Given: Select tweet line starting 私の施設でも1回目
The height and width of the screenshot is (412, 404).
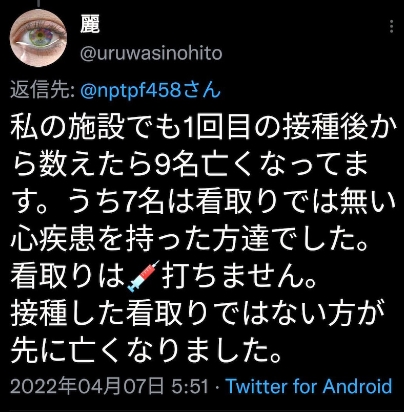Looking at the screenshot, I should pos(203,127).
